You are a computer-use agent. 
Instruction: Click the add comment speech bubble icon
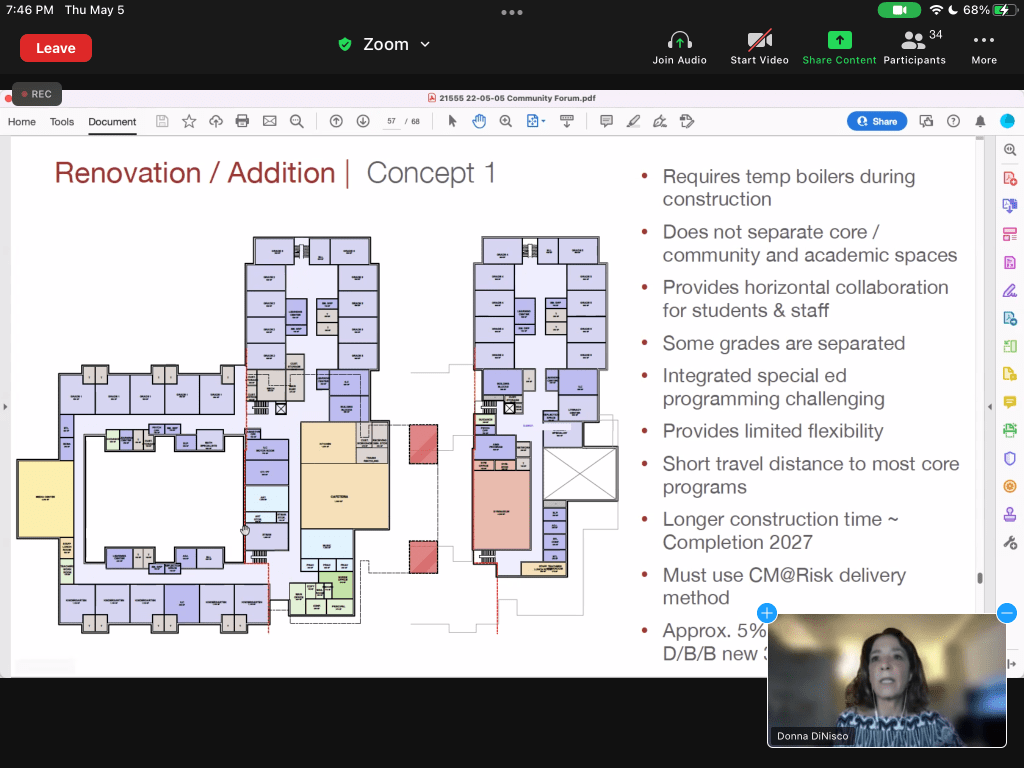coord(606,121)
